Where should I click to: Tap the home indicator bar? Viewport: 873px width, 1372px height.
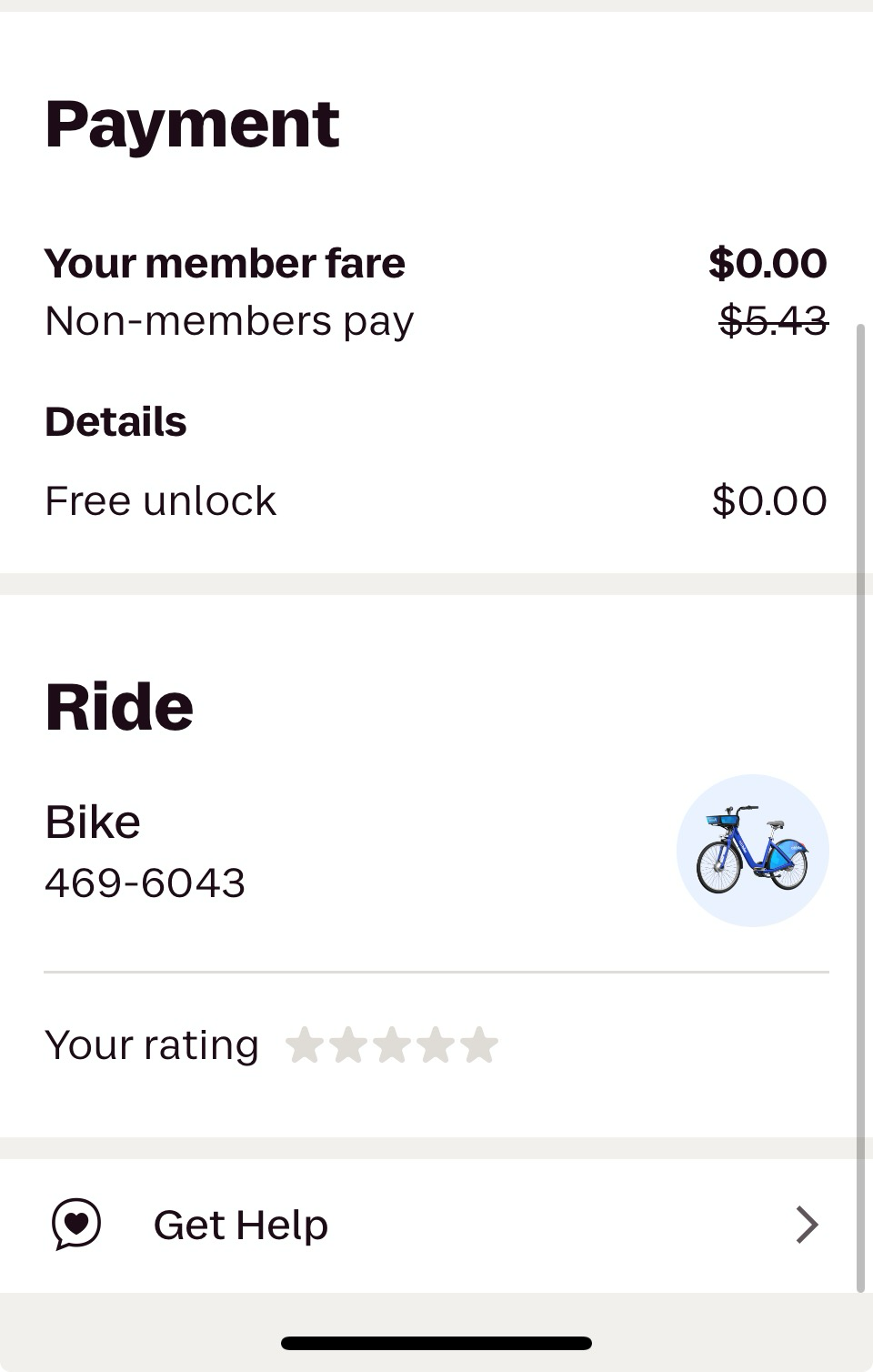(436, 1343)
